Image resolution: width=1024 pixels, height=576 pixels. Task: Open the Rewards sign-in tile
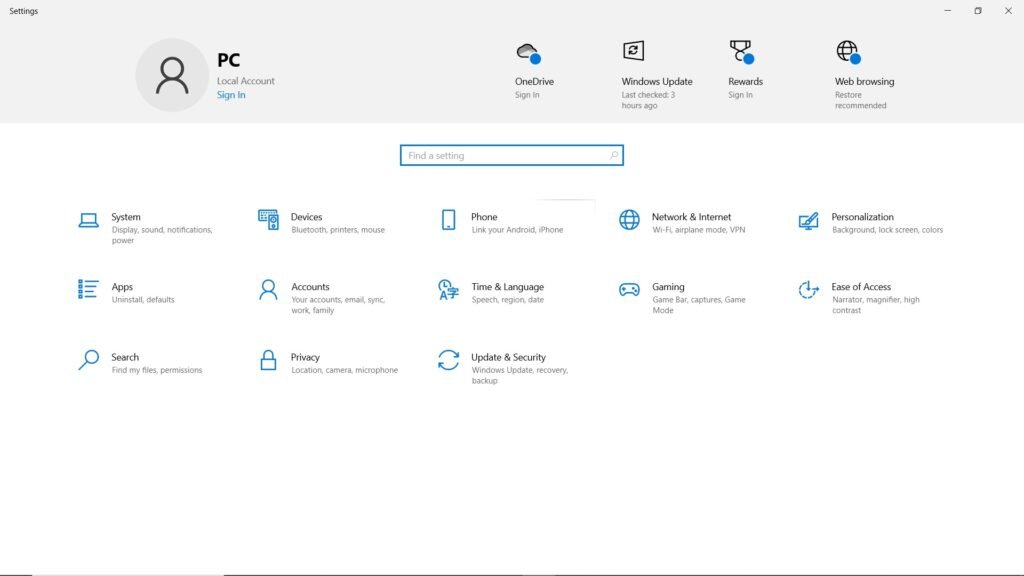pyautogui.click(x=744, y=70)
